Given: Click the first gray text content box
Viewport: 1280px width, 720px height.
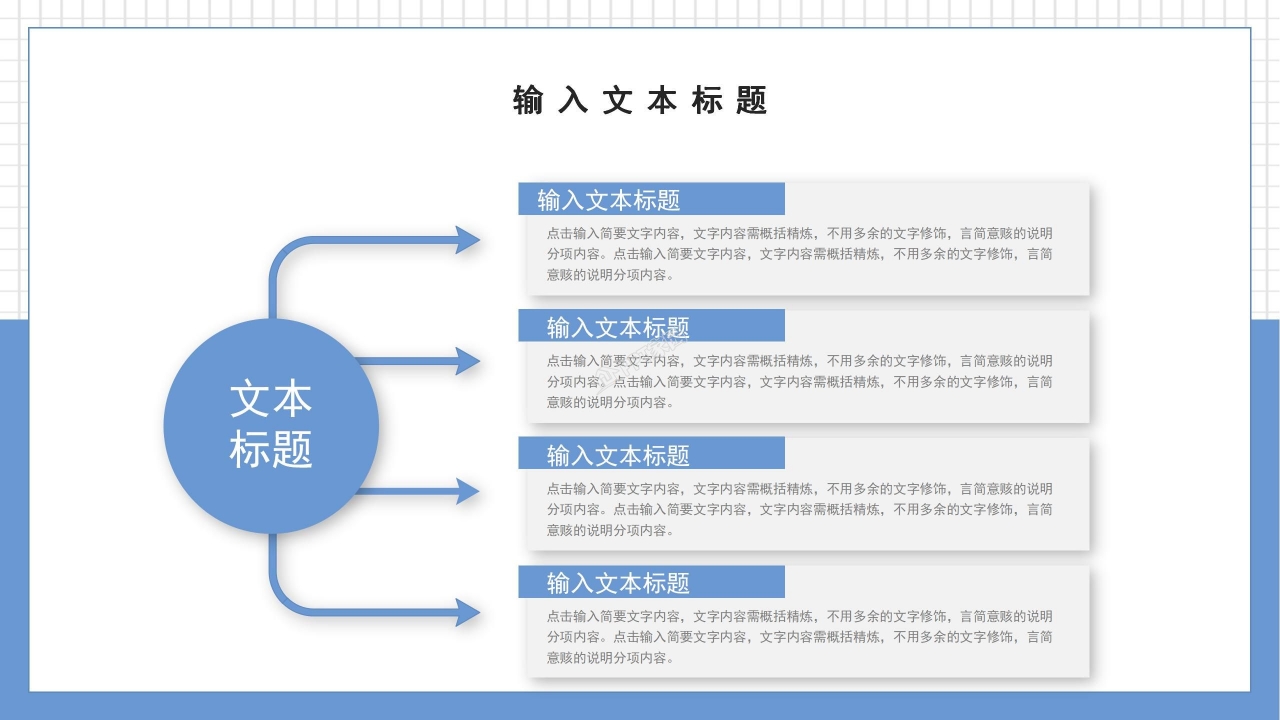Looking at the screenshot, I should click(x=800, y=254).
